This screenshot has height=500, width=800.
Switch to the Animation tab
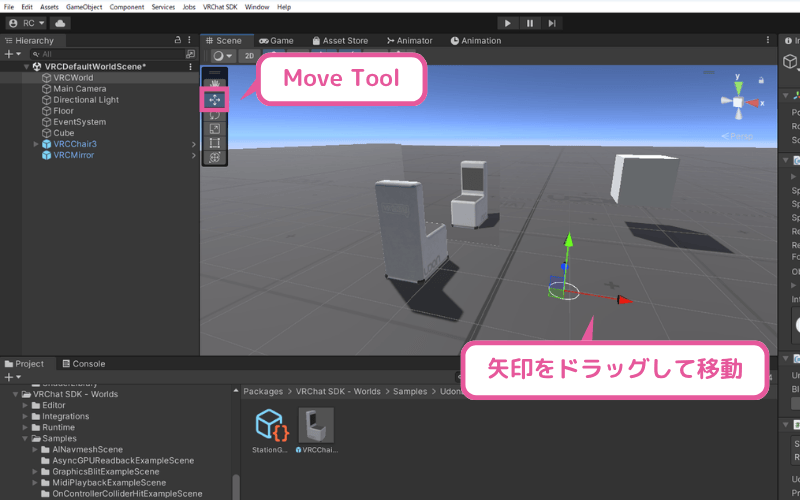click(x=476, y=41)
